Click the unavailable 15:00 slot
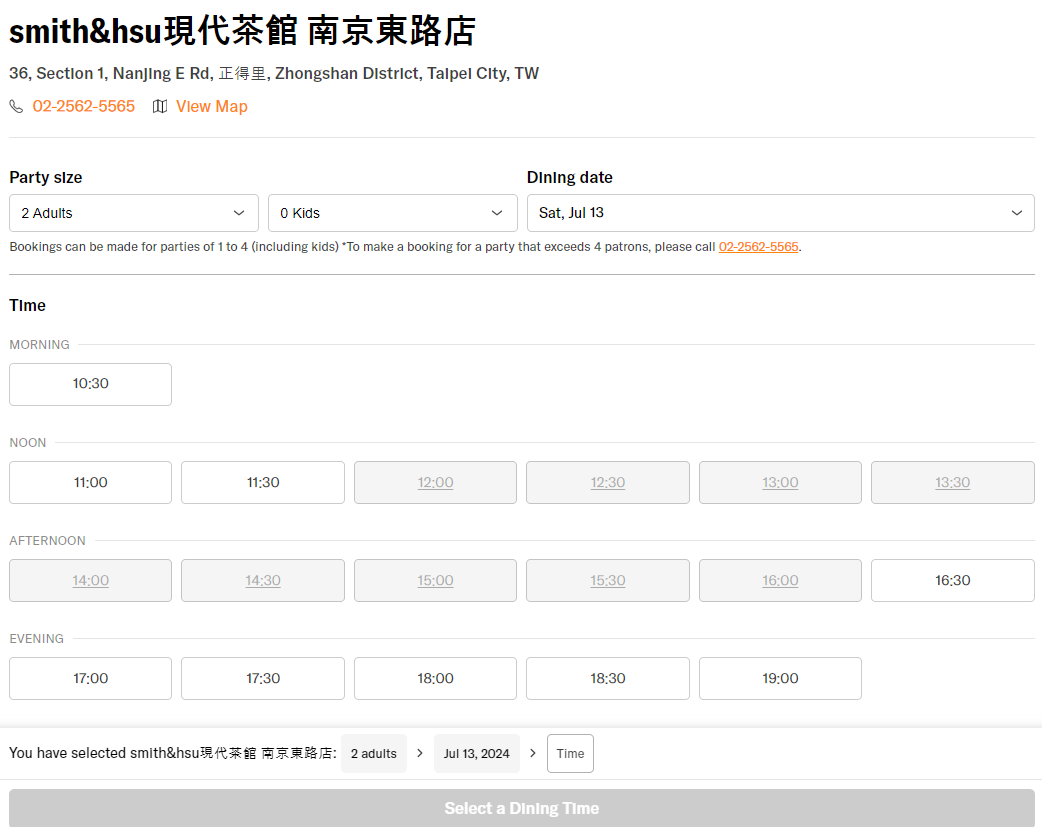Screen dimensions: 1042x827 pyautogui.click(x=435, y=580)
